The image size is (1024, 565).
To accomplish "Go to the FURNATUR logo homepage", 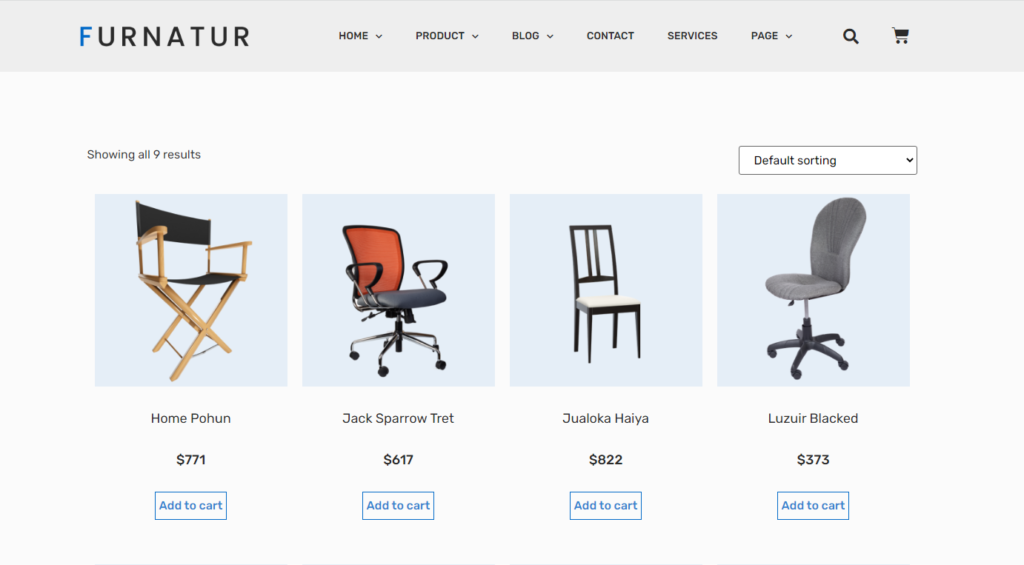I will click(165, 37).
